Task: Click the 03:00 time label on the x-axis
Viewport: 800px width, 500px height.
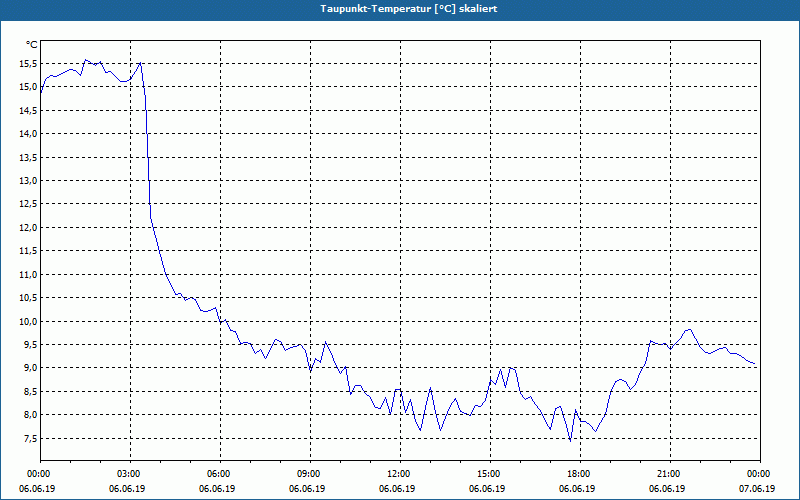Action: pyautogui.click(x=127, y=474)
